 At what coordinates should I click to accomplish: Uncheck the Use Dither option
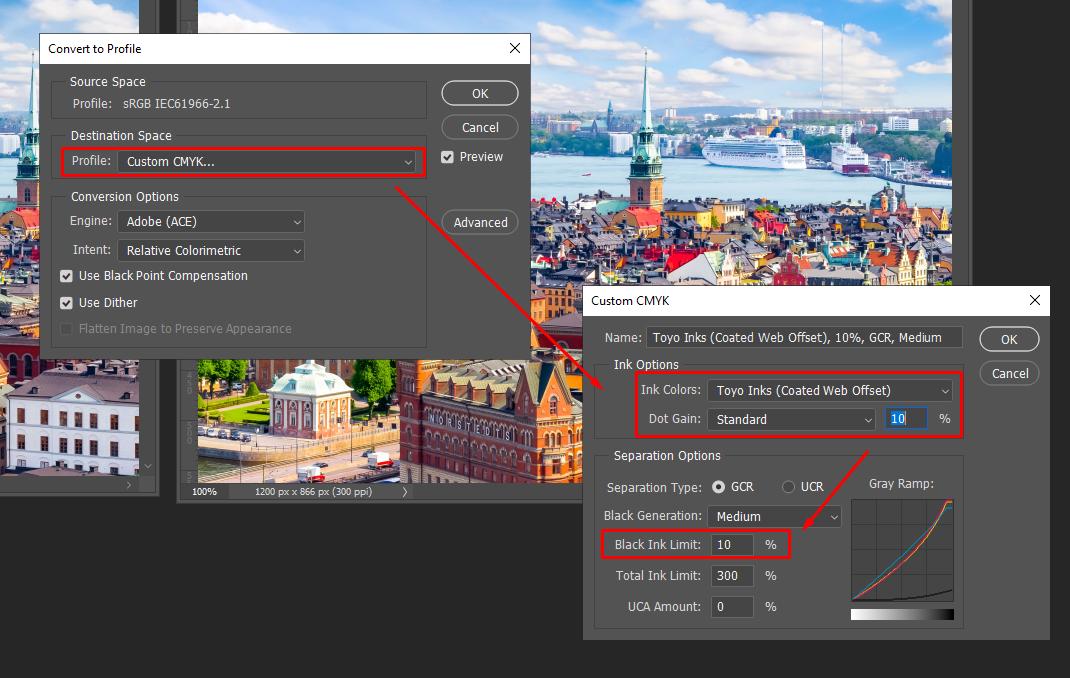coord(66,303)
